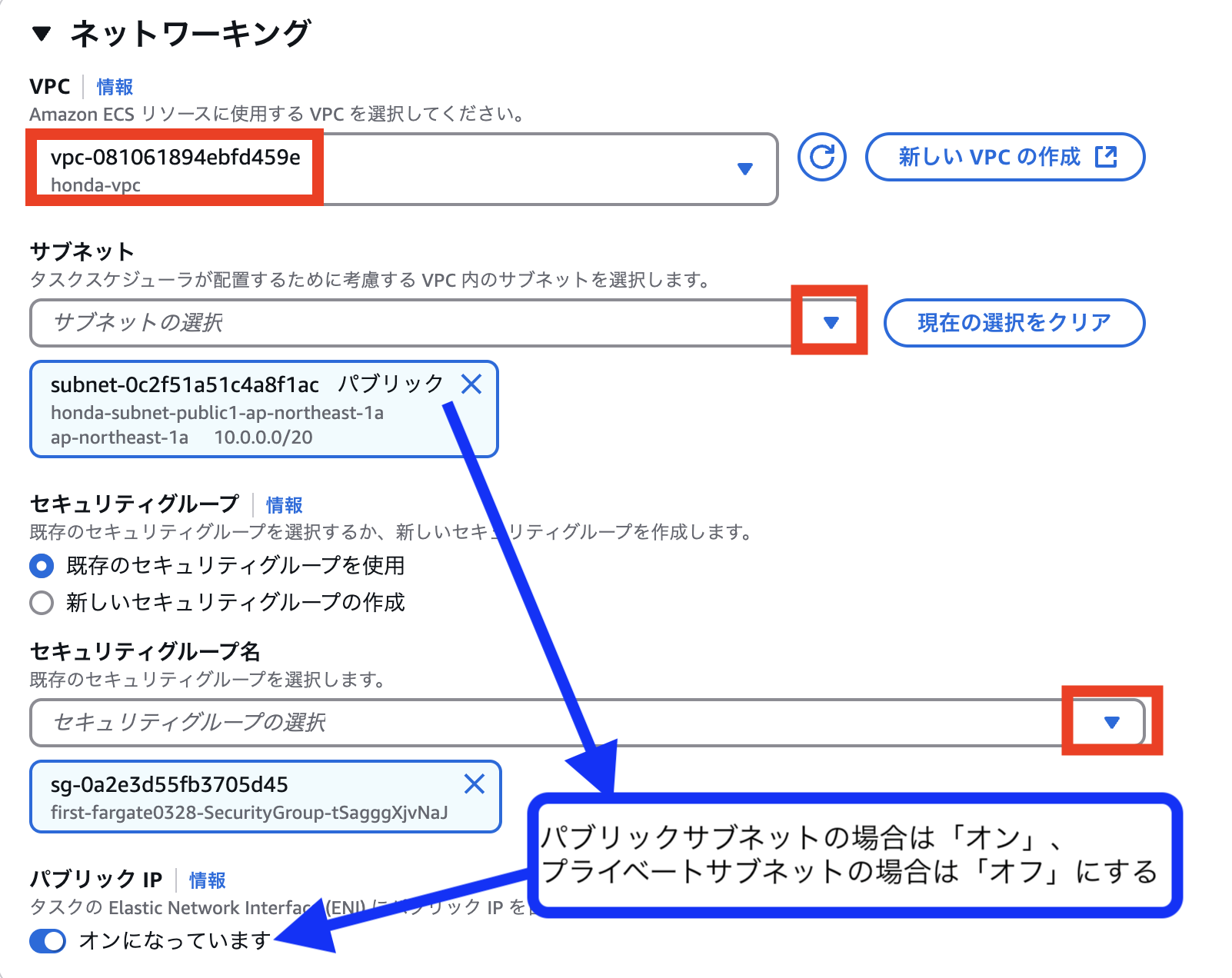Select 既存のセキュリティグループを使用 radio button
Image resolution: width=1232 pixels, height=978 pixels.
[42, 566]
